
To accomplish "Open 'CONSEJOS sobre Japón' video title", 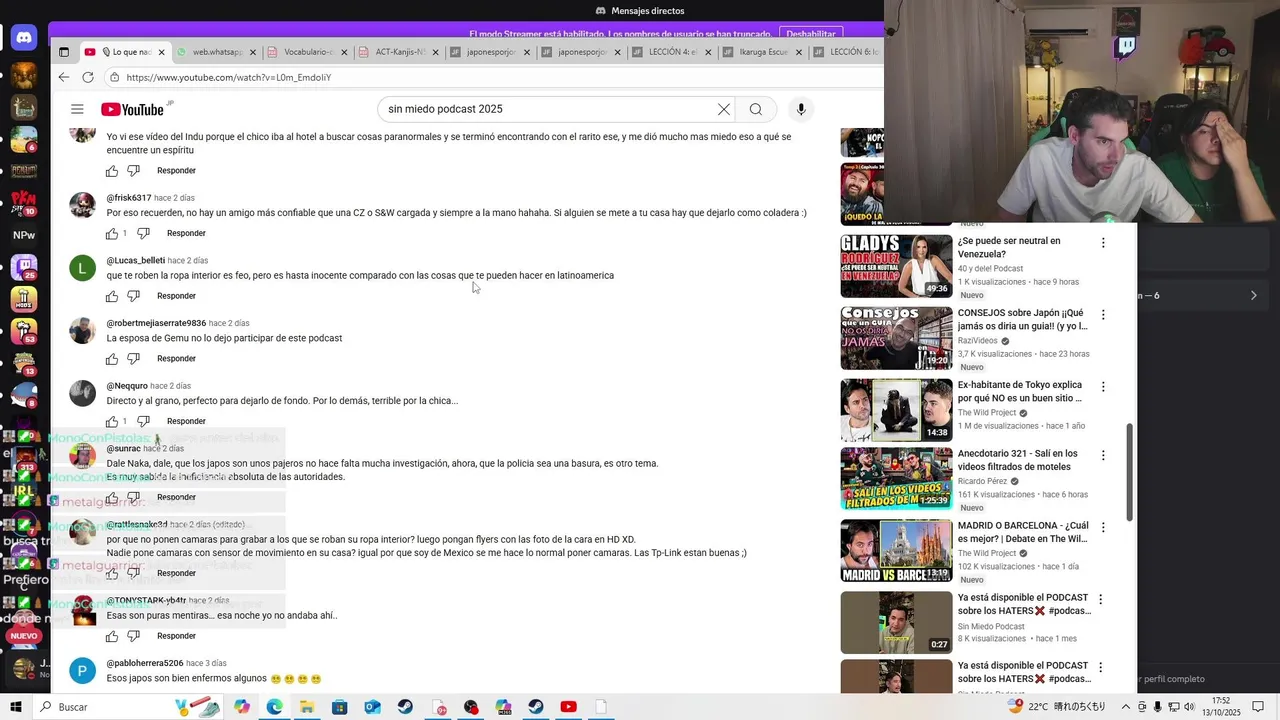I will click(x=1022, y=319).
